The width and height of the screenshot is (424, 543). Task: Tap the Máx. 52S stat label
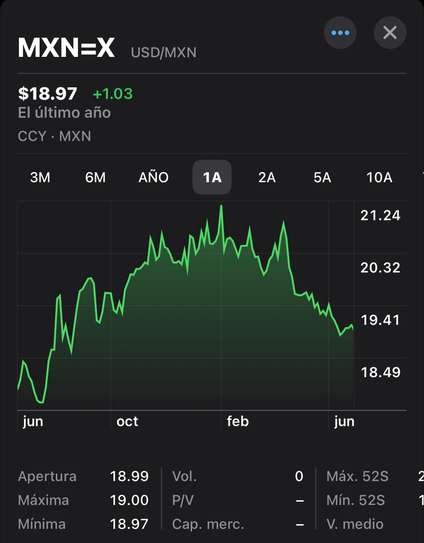(x=357, y=477)
